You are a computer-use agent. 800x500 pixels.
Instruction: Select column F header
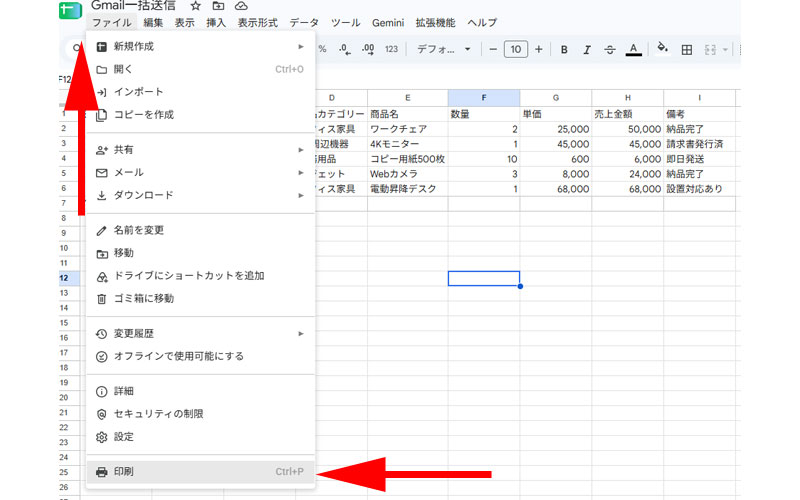click(484, 97)
